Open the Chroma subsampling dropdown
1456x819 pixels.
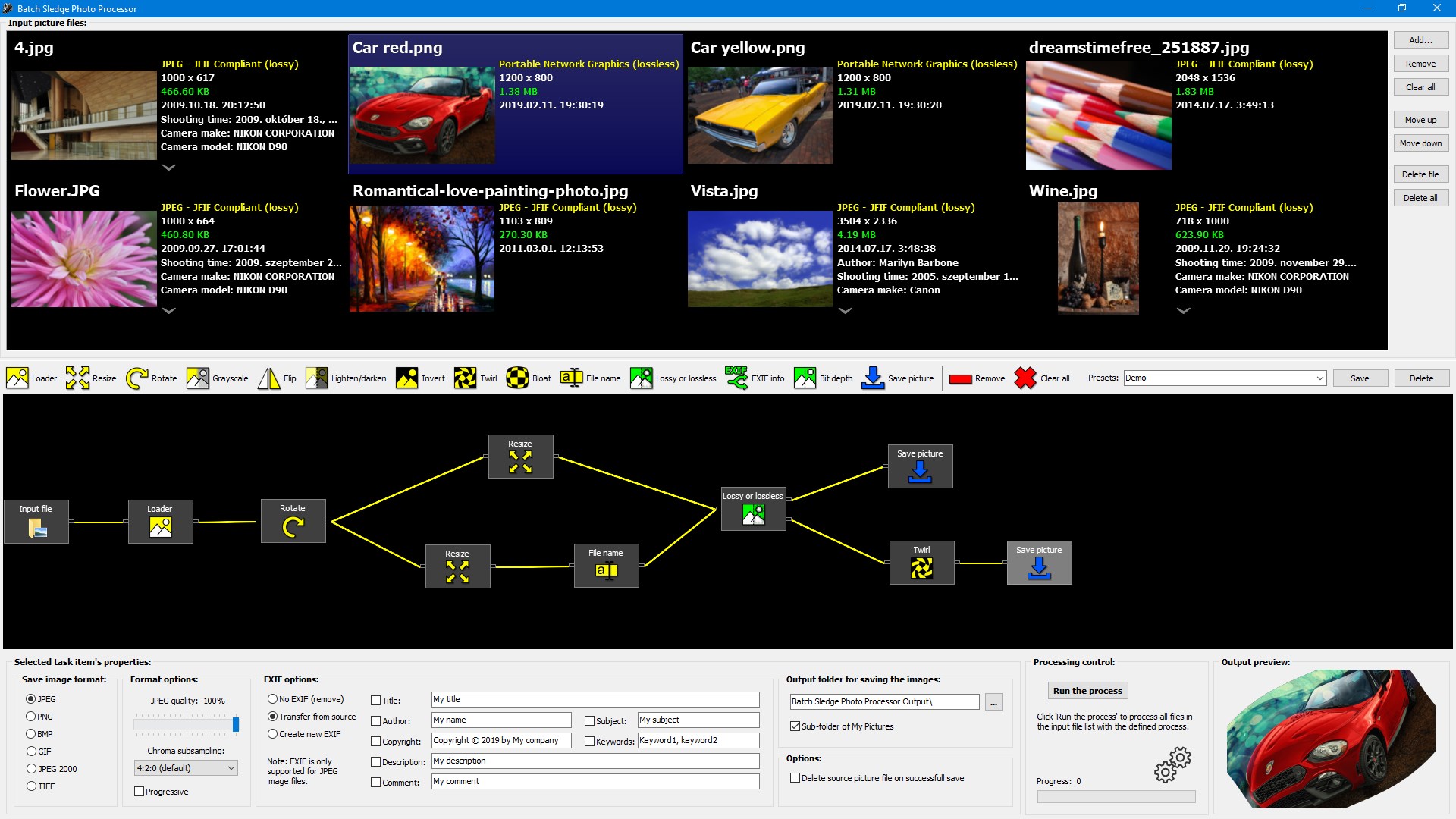coord(186,768)
